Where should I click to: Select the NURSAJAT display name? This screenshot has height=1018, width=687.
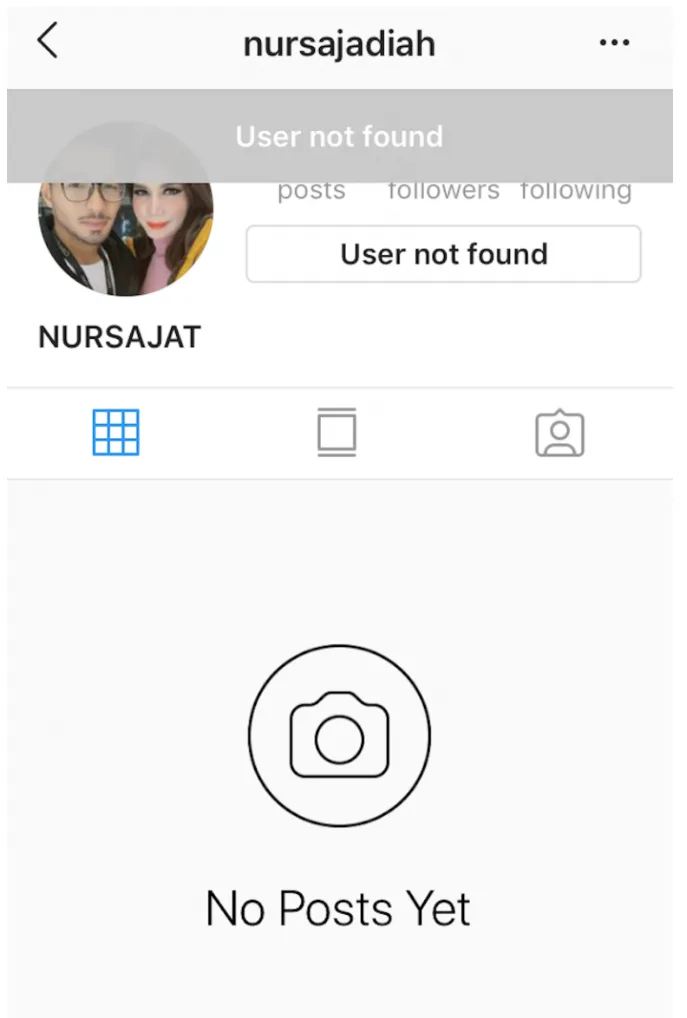pos(119,337)
